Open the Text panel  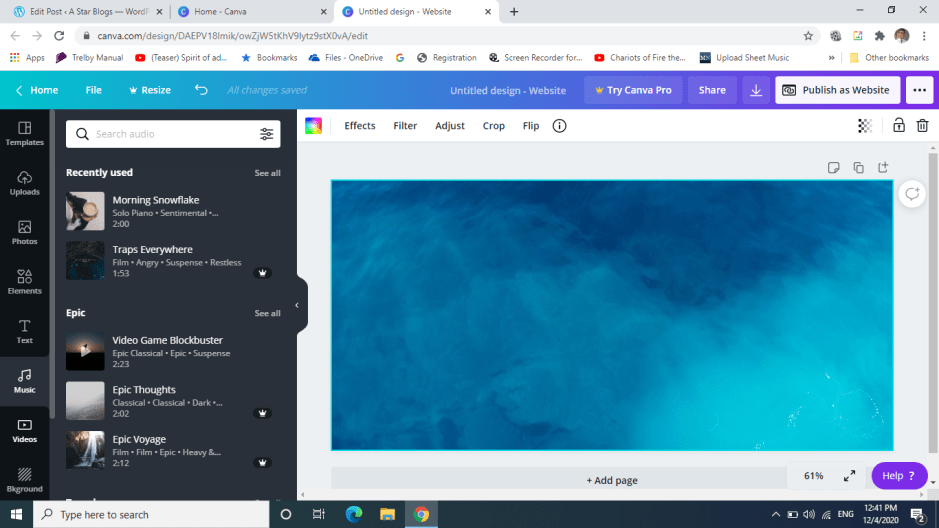pyautogui.click(x=25, y=332)
